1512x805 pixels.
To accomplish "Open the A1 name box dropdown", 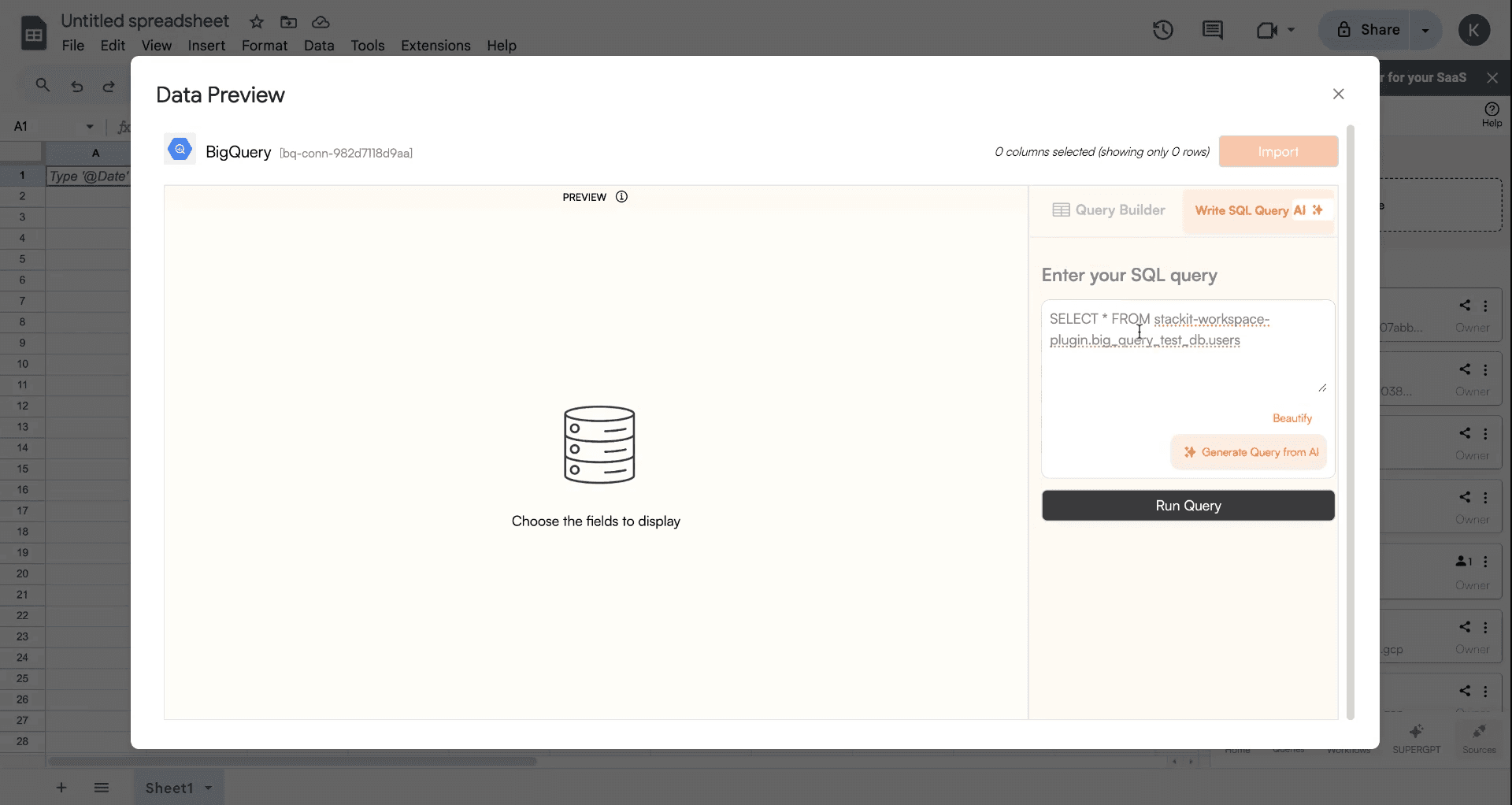I will coord(90,126).
